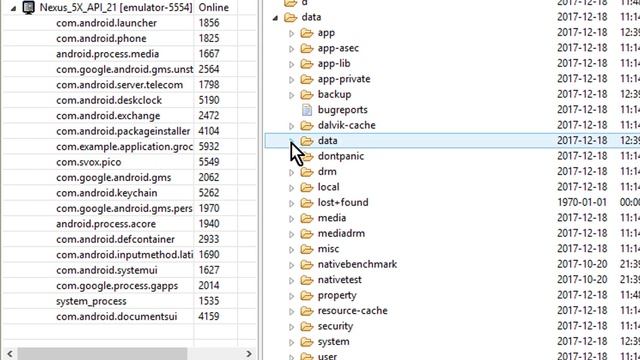Image resolution: width=640 pixels, height=360 pixels.
Task: Click scroll right arrow in Devices panel
Action: coord(249,353)
